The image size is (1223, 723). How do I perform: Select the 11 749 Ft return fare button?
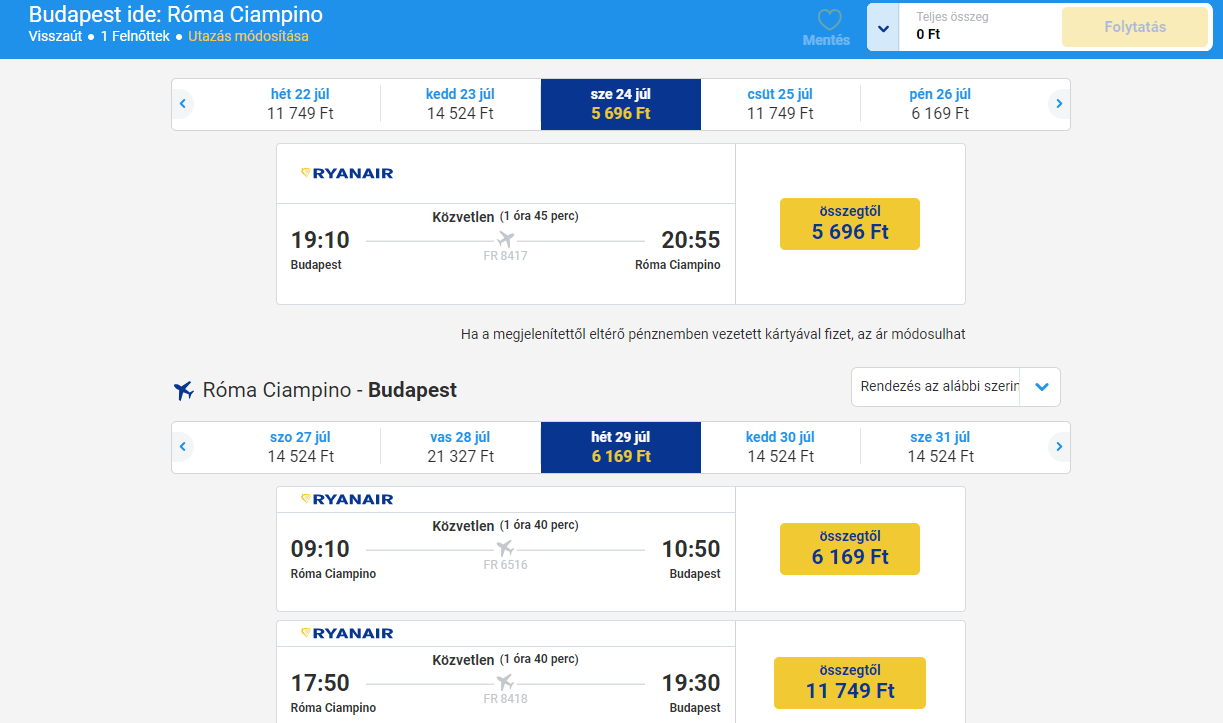pos(850,683)
